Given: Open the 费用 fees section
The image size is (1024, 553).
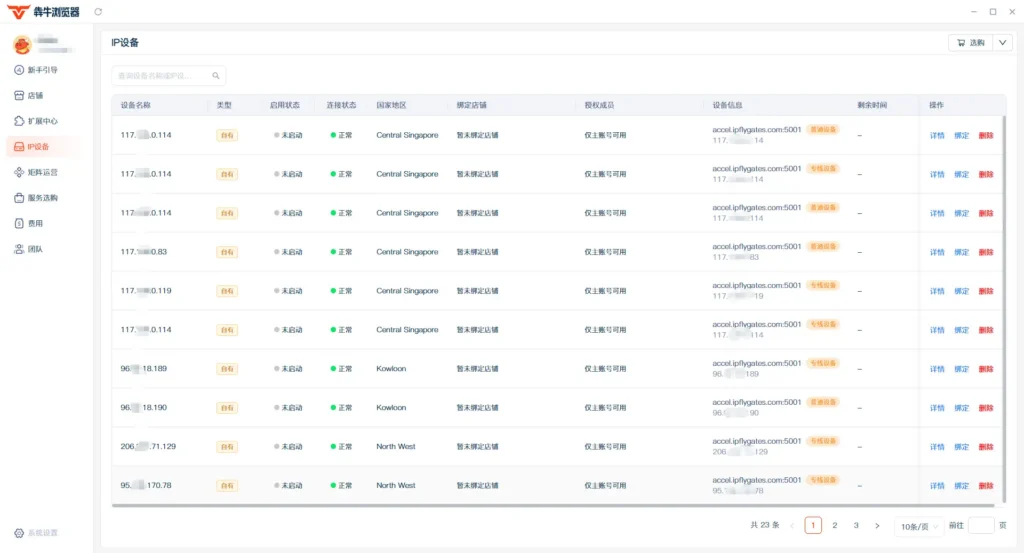Looking at the screenshot, I should tap(29, 223).
